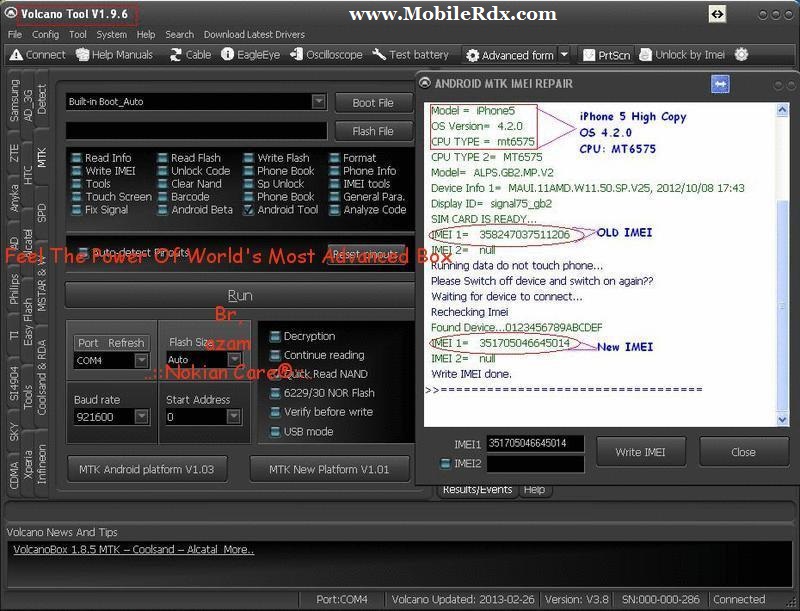Open the Config menu
Screen dimensions: 800x611
(45, 34)
